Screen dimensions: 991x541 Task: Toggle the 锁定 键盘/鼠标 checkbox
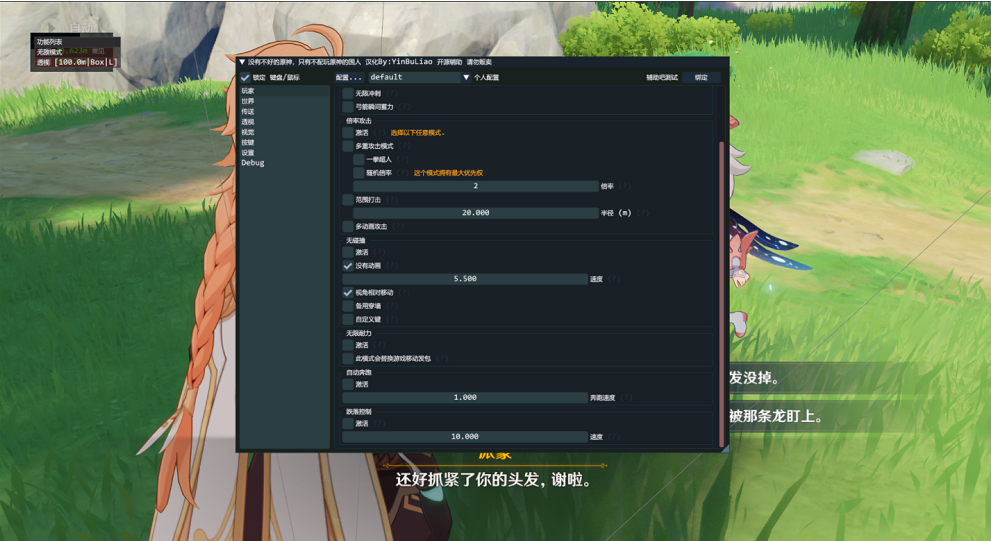coord(245,77)
